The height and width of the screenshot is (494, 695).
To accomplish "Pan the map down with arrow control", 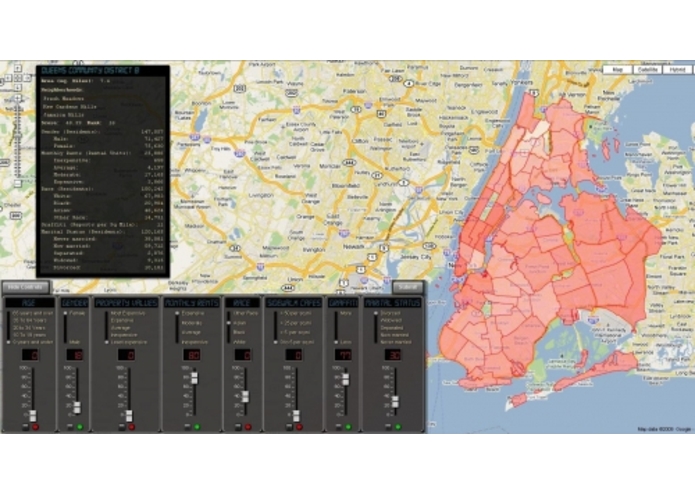I will (18, 87).
